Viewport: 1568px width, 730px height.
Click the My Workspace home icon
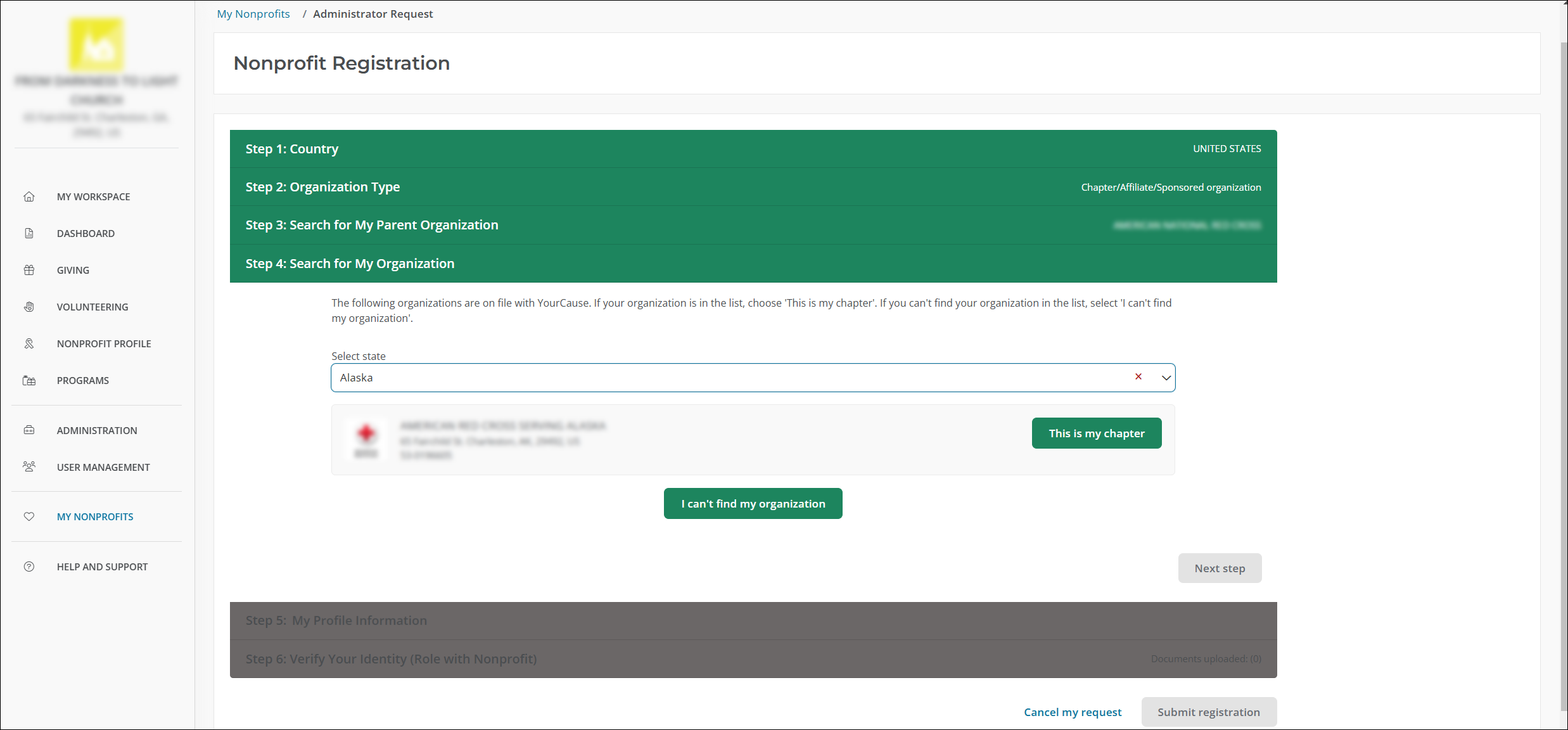29,196
